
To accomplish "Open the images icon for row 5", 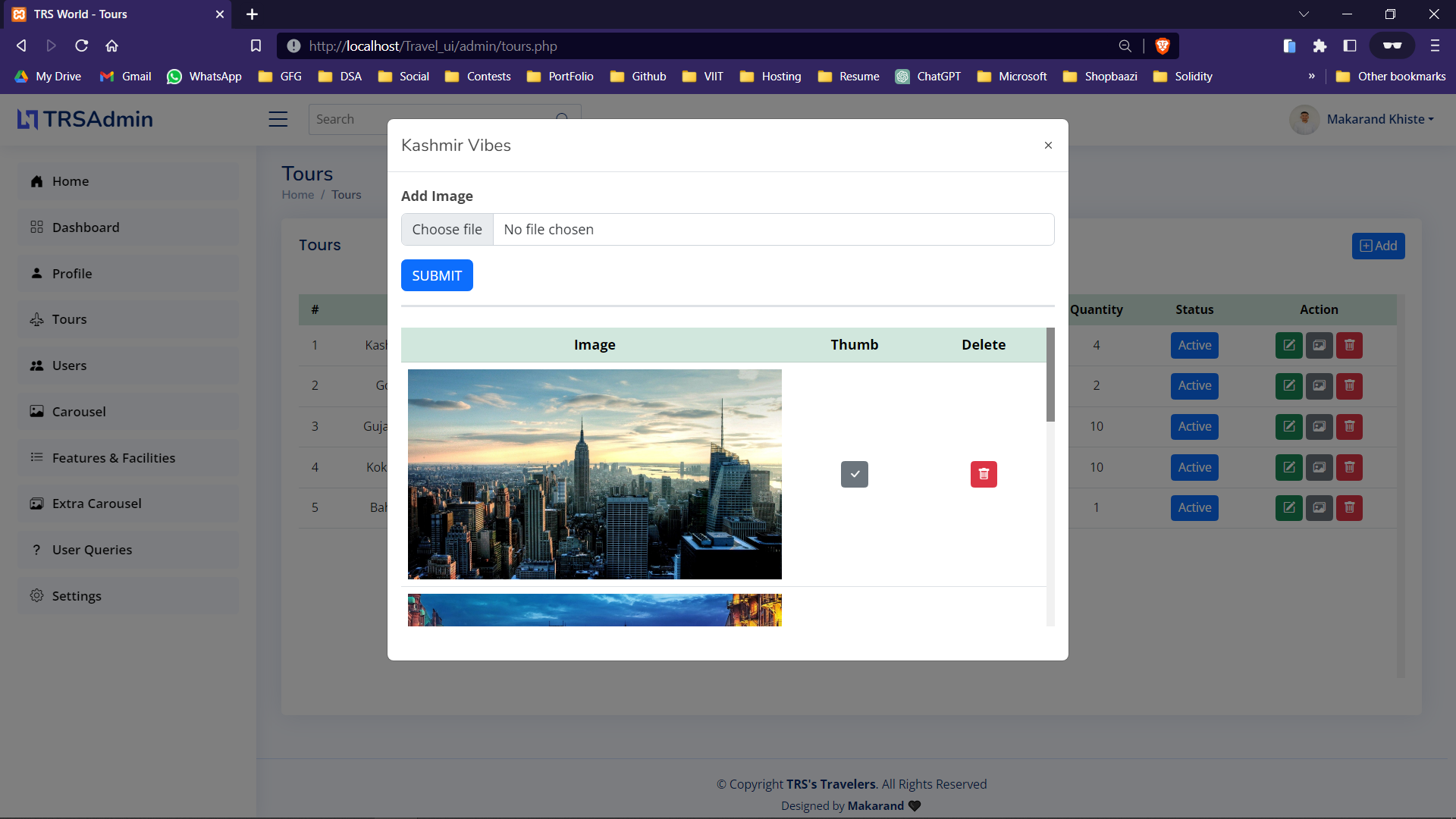I will pyautogui.click(x=1319, y=507).
